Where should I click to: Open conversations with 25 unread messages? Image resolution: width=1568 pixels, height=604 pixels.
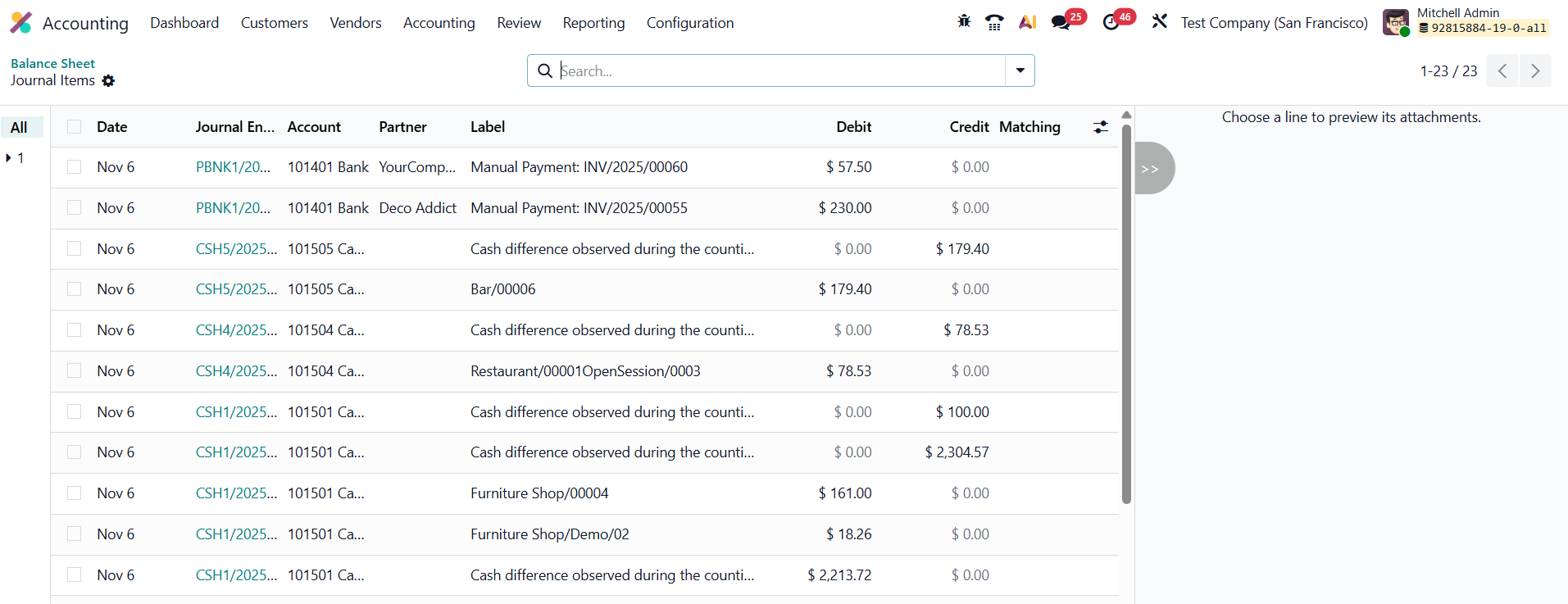tap(1061, 22)
